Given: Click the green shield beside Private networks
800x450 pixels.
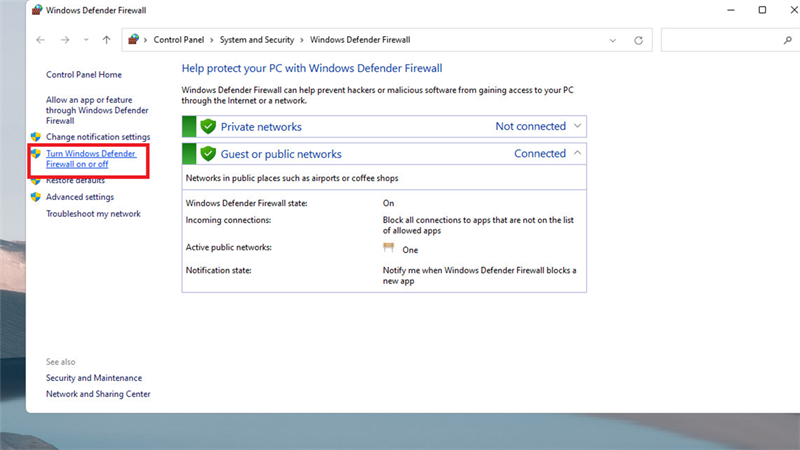Looking at the screenshot, I should click(208, 126).
